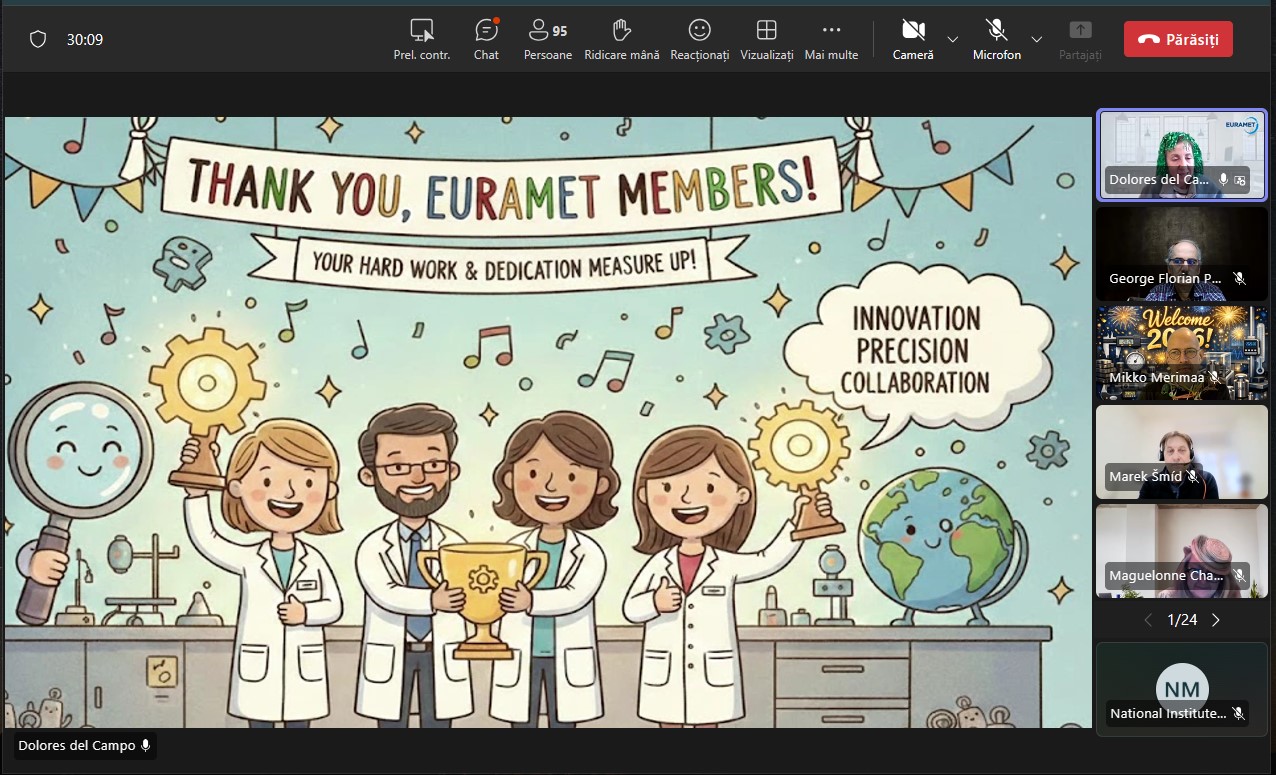Leave the meeting with Părăsiți
The height and width of the screenshot is (775, 1276).
coord(1177,39)
